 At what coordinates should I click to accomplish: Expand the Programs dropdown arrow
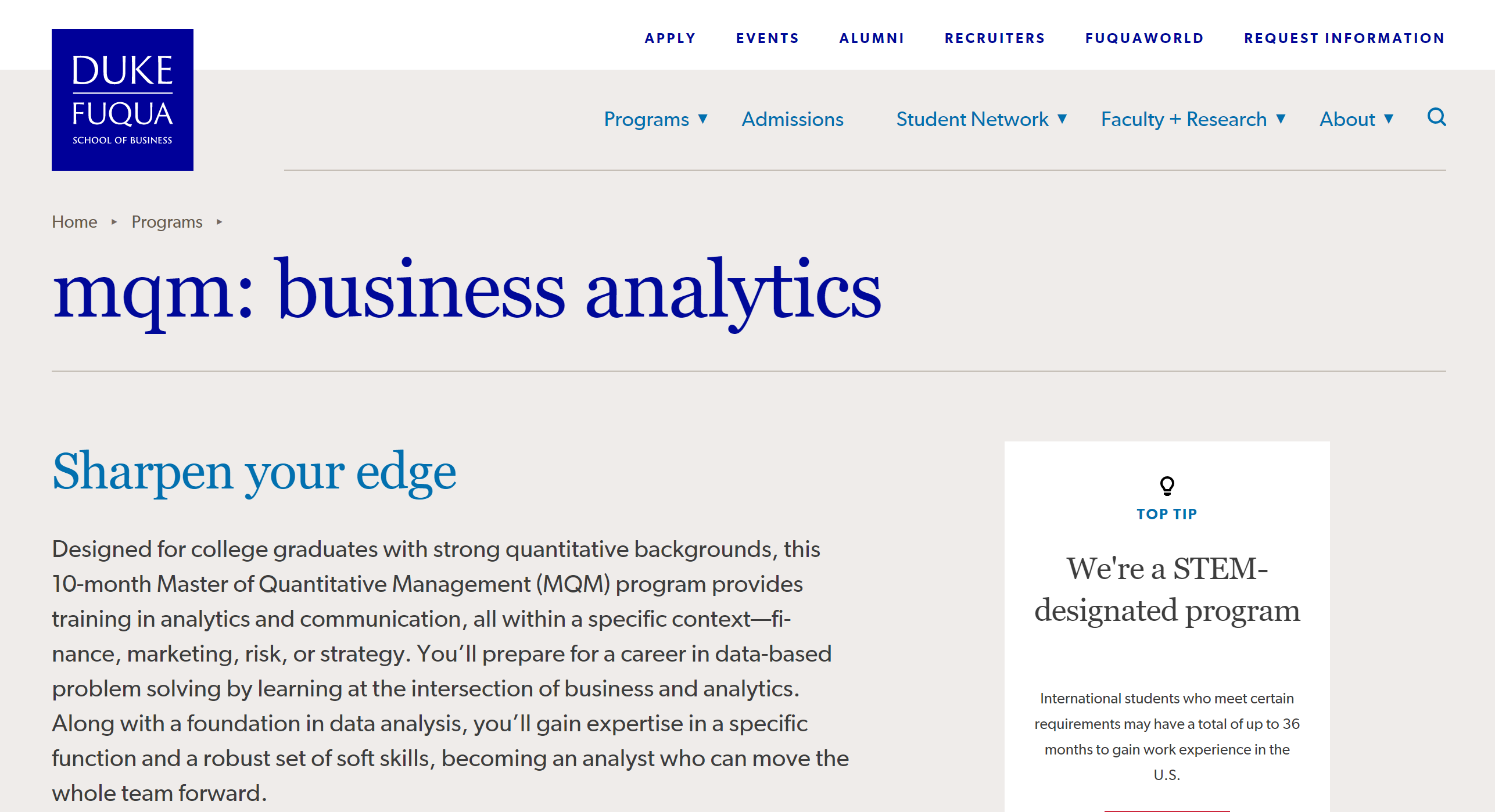point(702,119)
